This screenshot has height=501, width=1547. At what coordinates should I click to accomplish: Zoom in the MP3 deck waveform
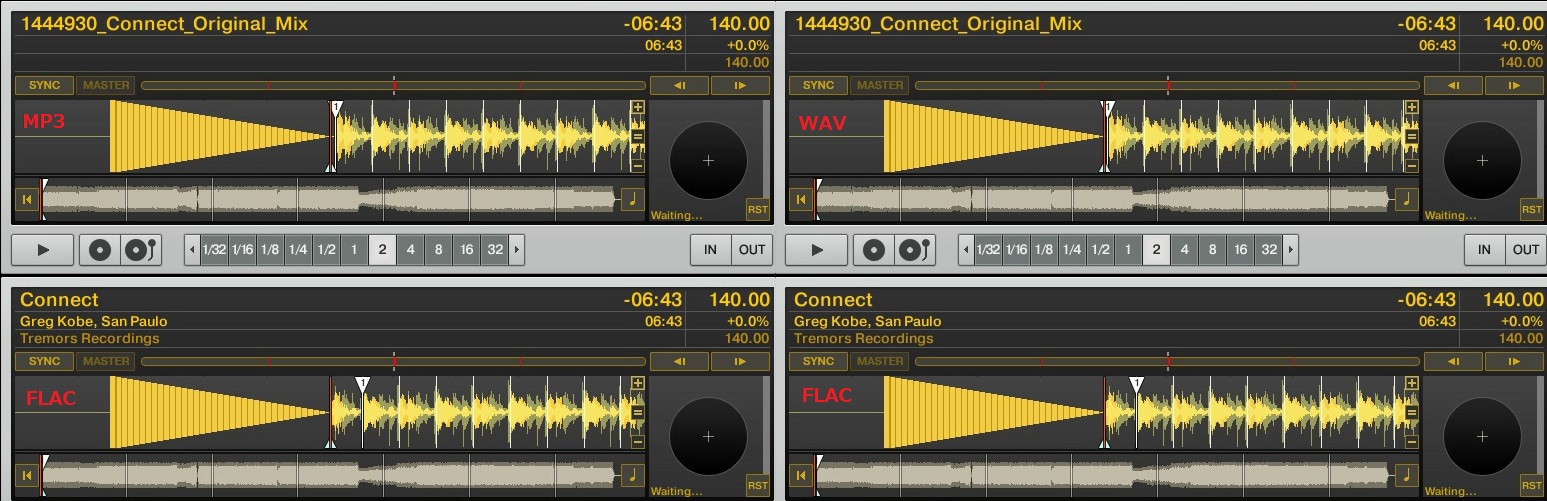(x=638, y=108)
